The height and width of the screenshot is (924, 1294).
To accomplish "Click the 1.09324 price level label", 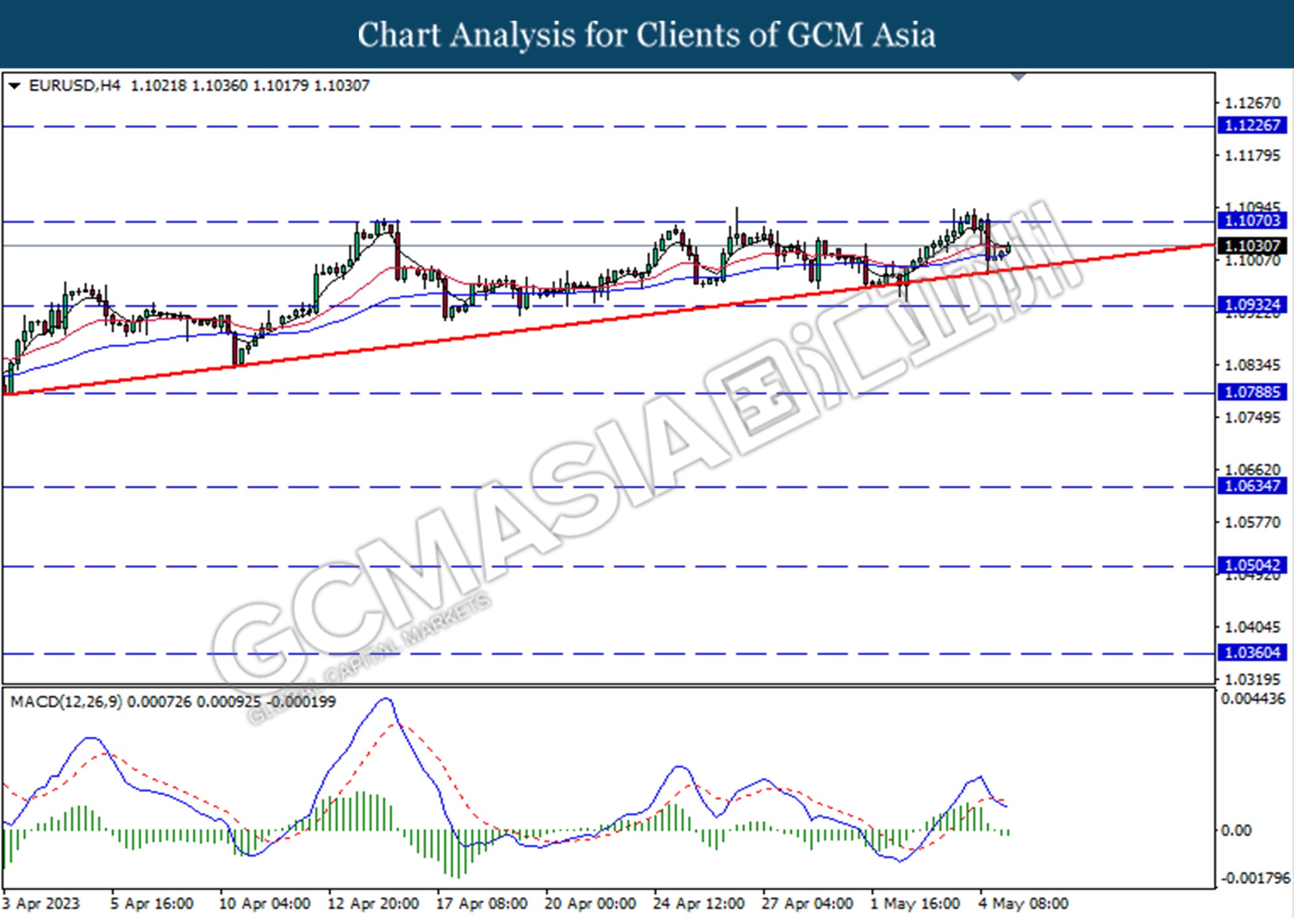I will click(1252, 304).
